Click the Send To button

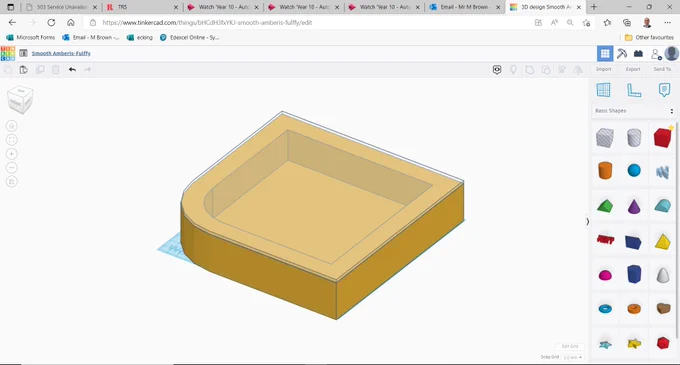coord(662,69)
